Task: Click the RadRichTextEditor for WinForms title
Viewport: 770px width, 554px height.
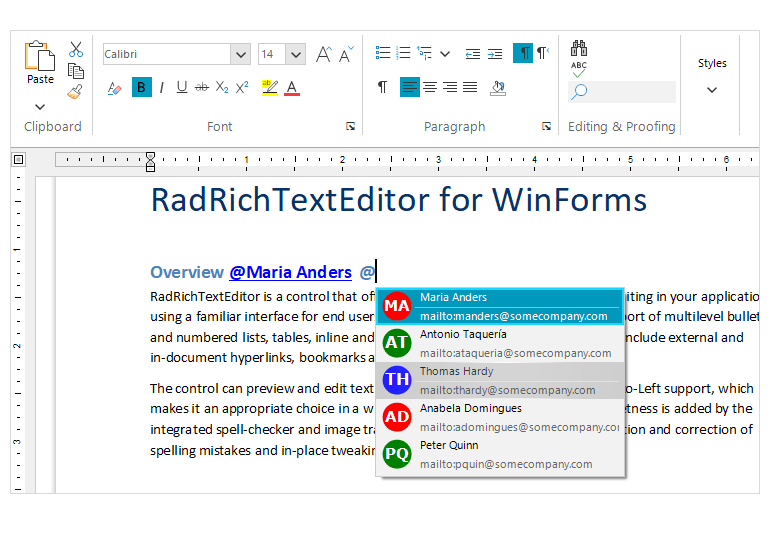Action: [x=398, y=200]
